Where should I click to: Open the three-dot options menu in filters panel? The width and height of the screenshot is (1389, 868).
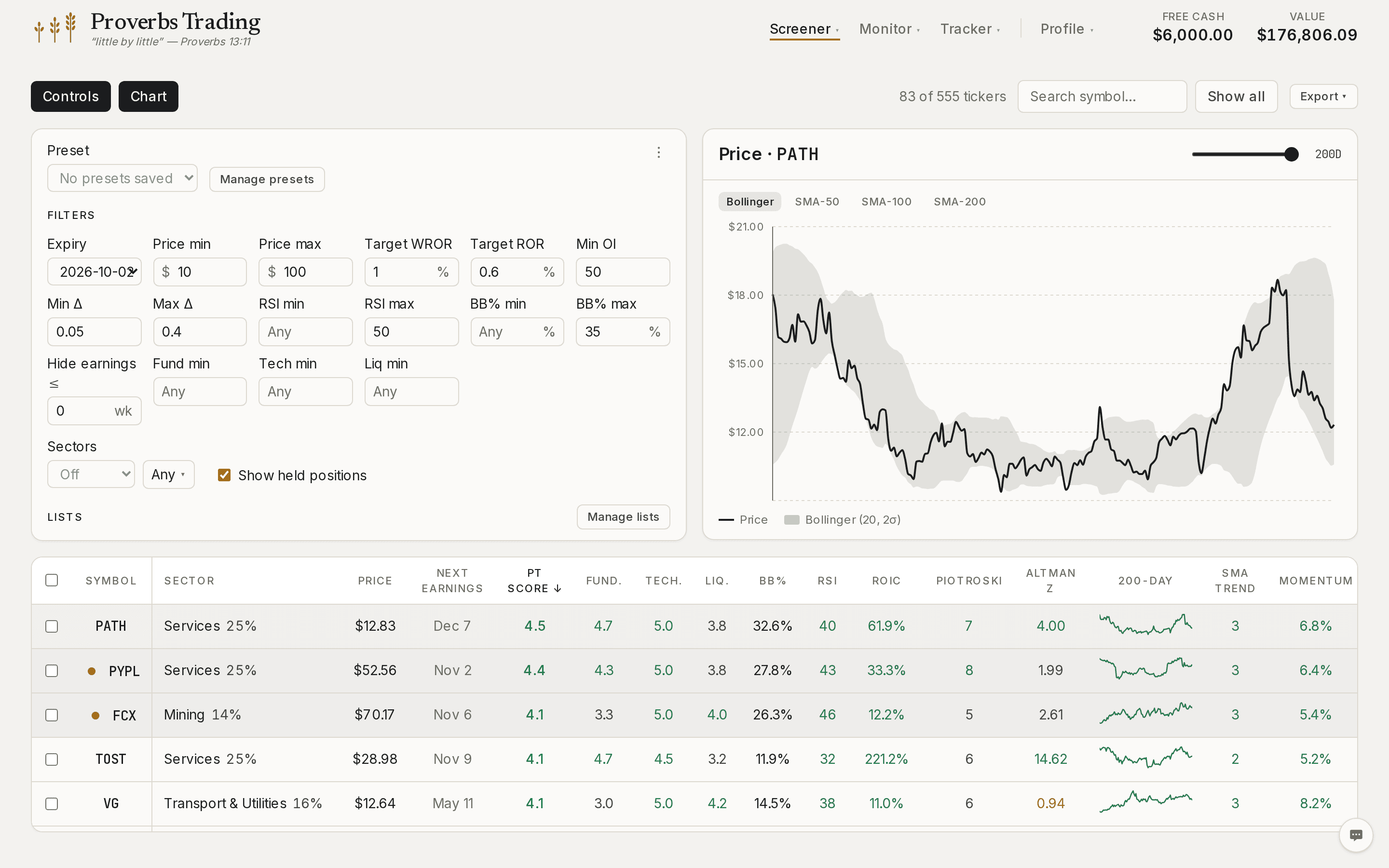click(658, 152)
